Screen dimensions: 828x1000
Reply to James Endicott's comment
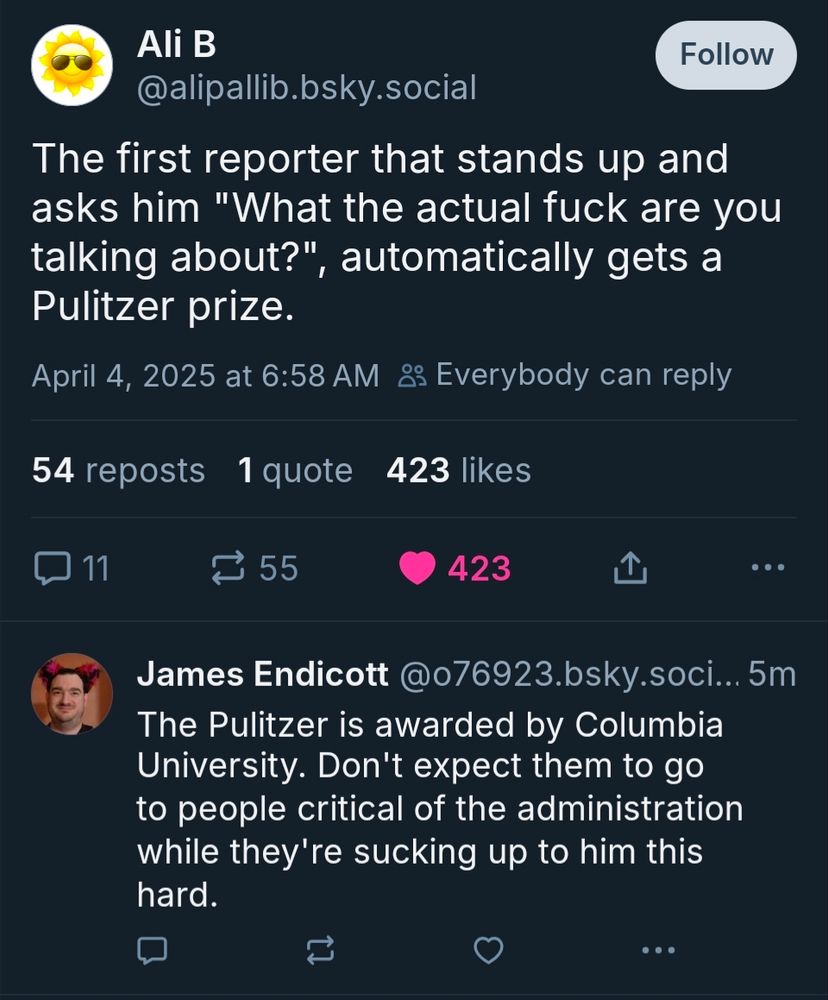[x=151, y=949]
